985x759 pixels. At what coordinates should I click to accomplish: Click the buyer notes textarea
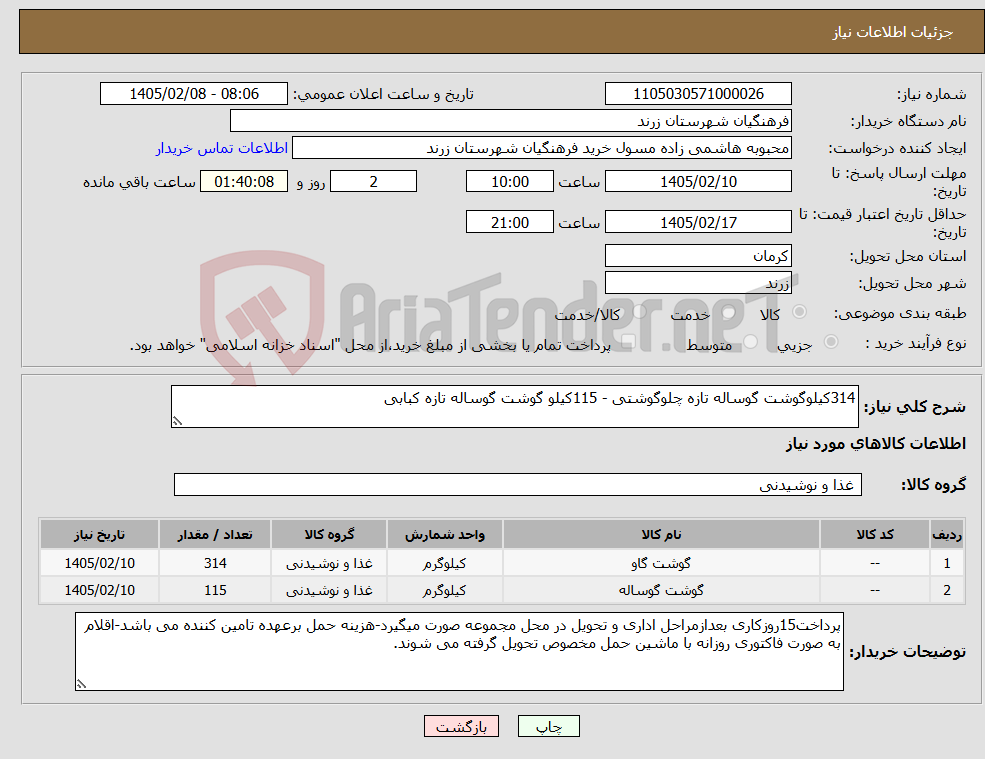pyautogui.click(x=459, y=652)
